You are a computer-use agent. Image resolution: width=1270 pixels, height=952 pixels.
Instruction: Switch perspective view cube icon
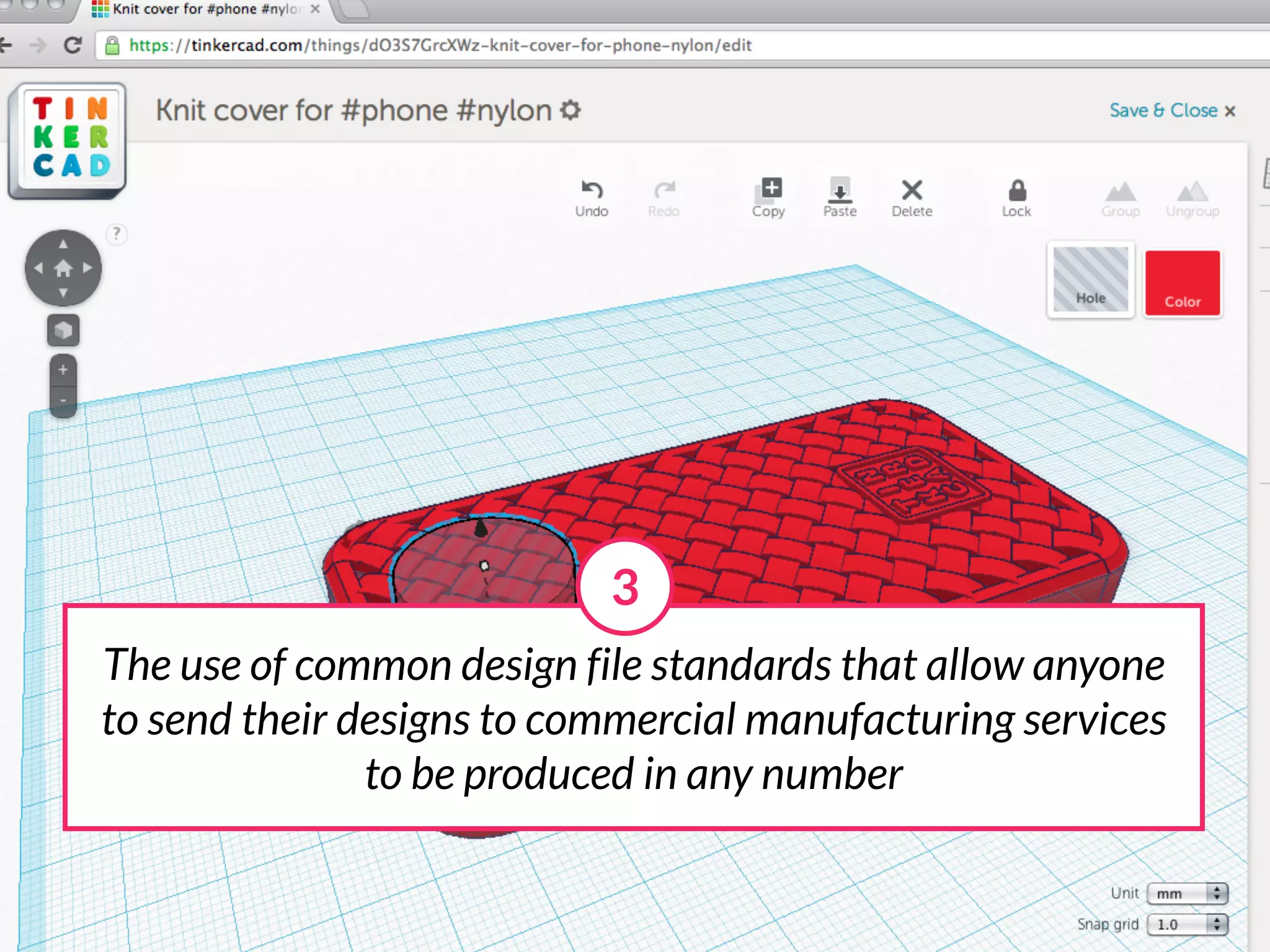[63, 330]
